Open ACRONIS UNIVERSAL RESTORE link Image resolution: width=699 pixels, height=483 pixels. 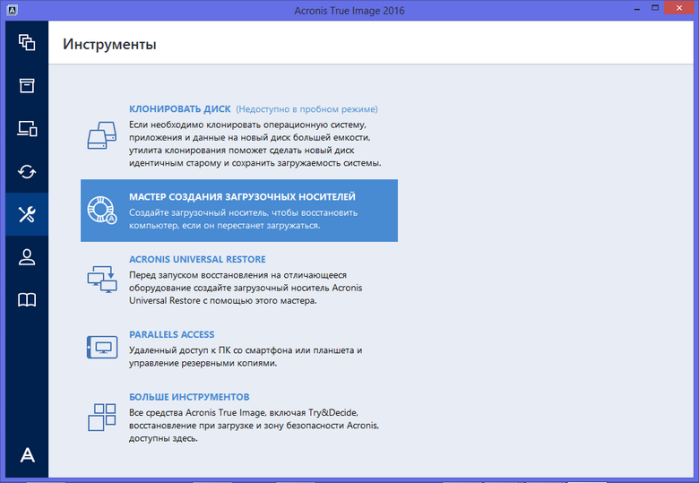[197, 260]
